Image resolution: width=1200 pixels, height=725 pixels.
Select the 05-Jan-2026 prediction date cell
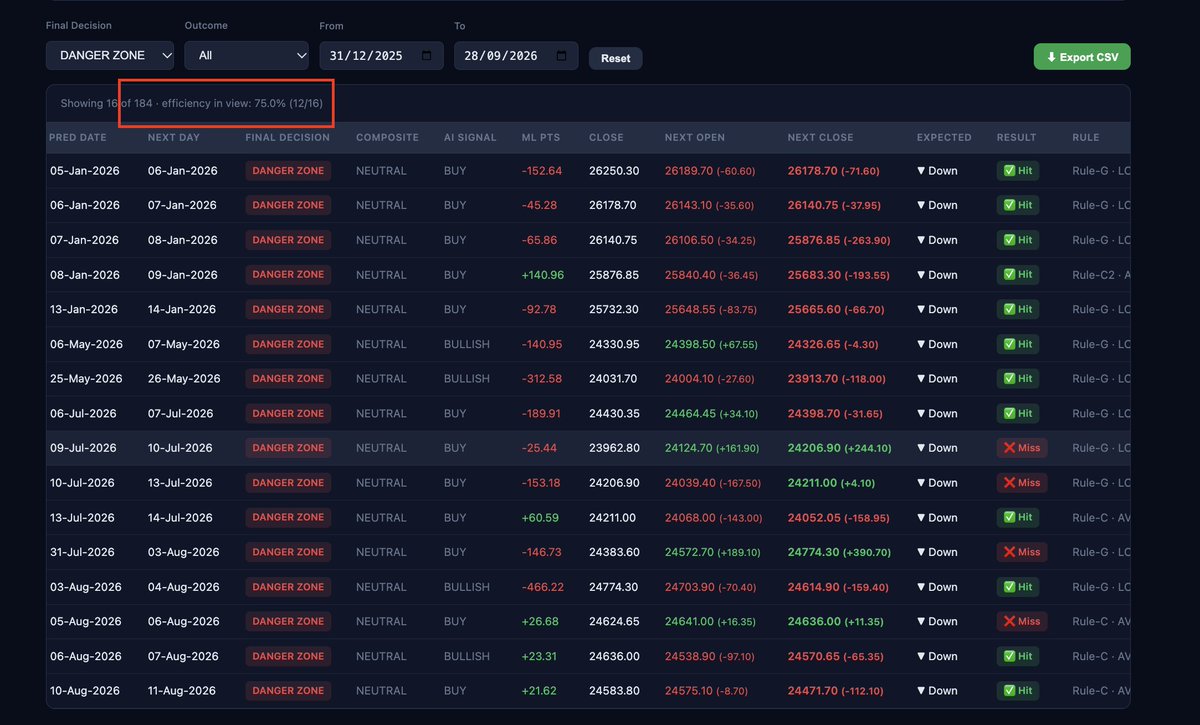point(85,171)
